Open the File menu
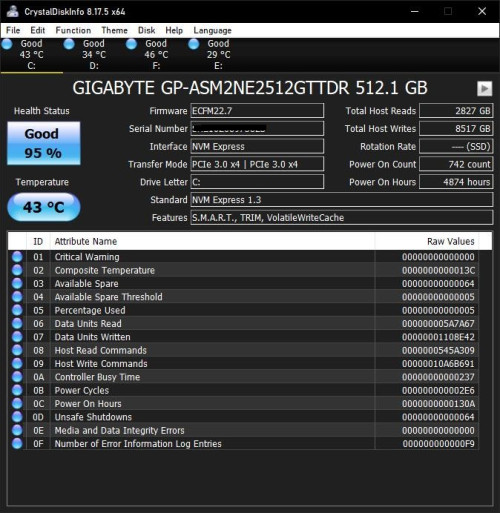500x513 pixels. (x=13, y=30)
